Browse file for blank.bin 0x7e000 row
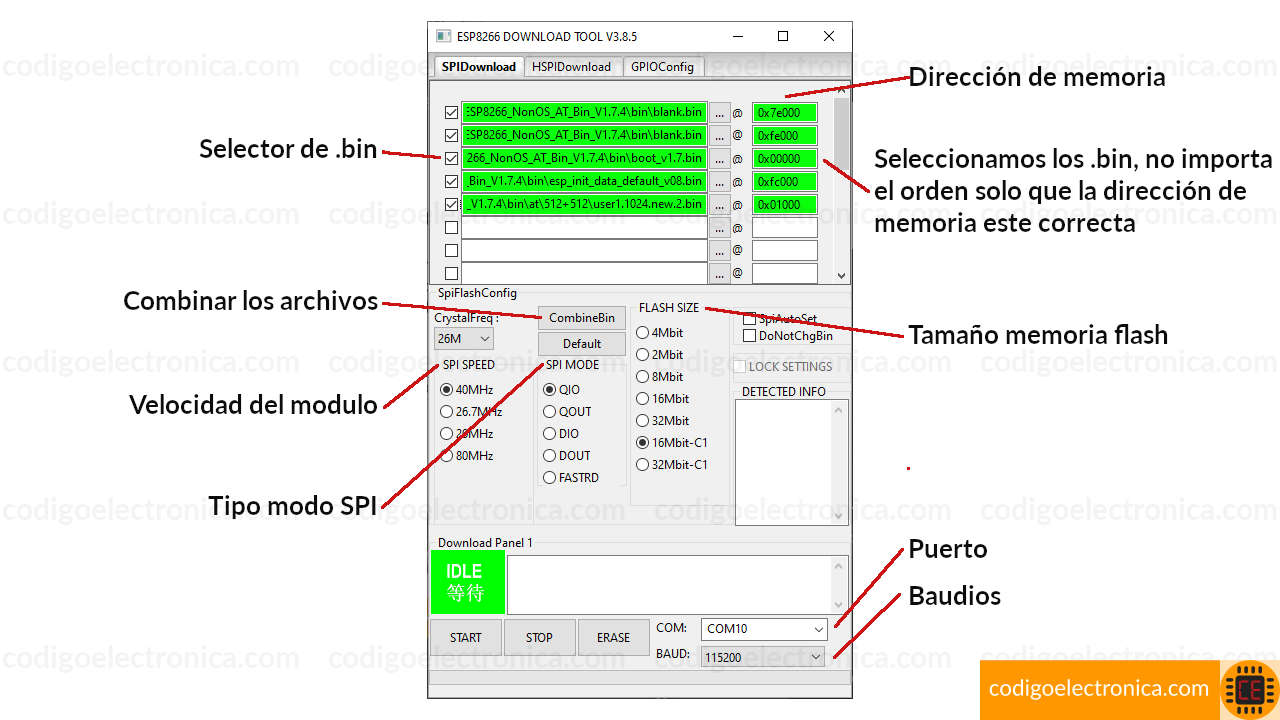 [x=720, y=112]
